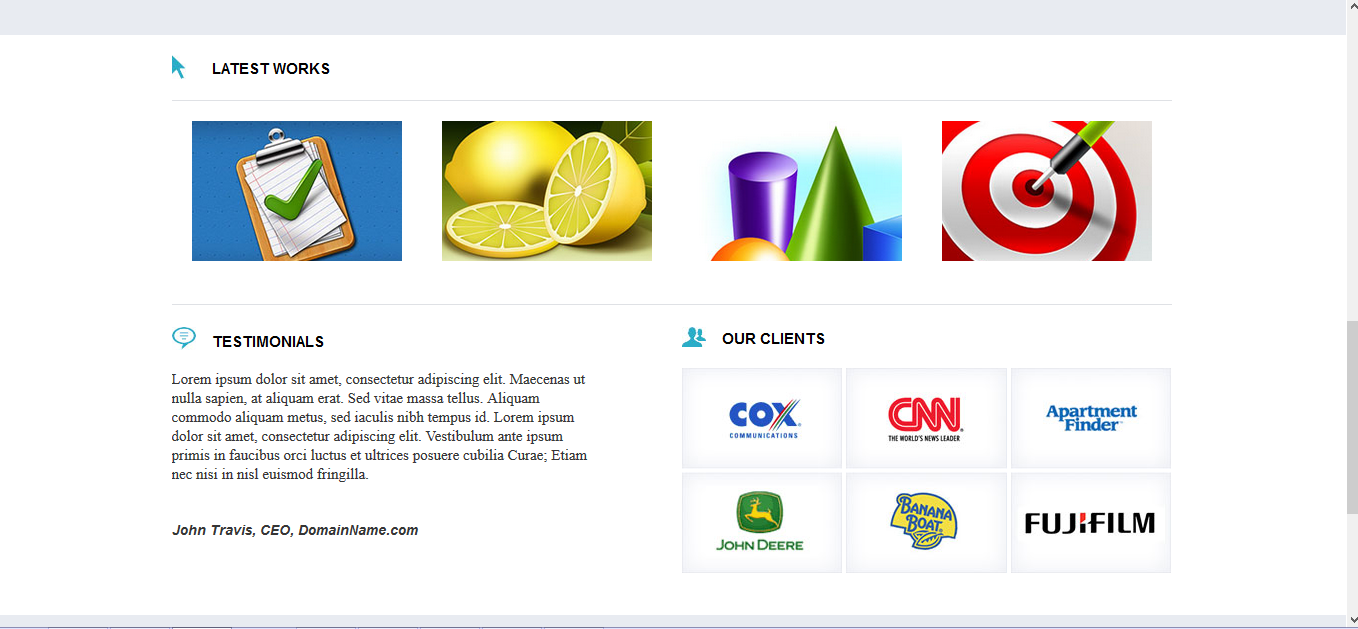Click the Fujifilm client logo
Screen dimensions: 1358x629
tap(1091, 523)
